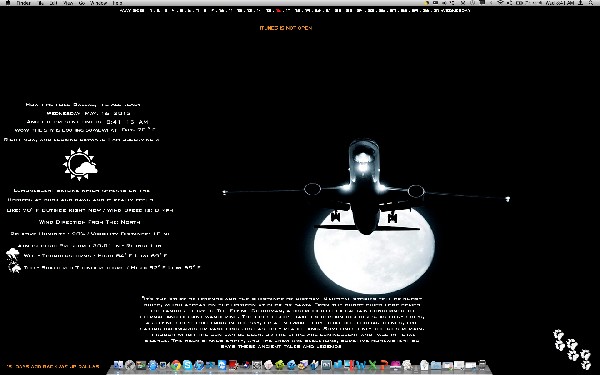The image size is (600, 375).
Task: Click the menu bar clock showing the time
Action: point(559,2)
